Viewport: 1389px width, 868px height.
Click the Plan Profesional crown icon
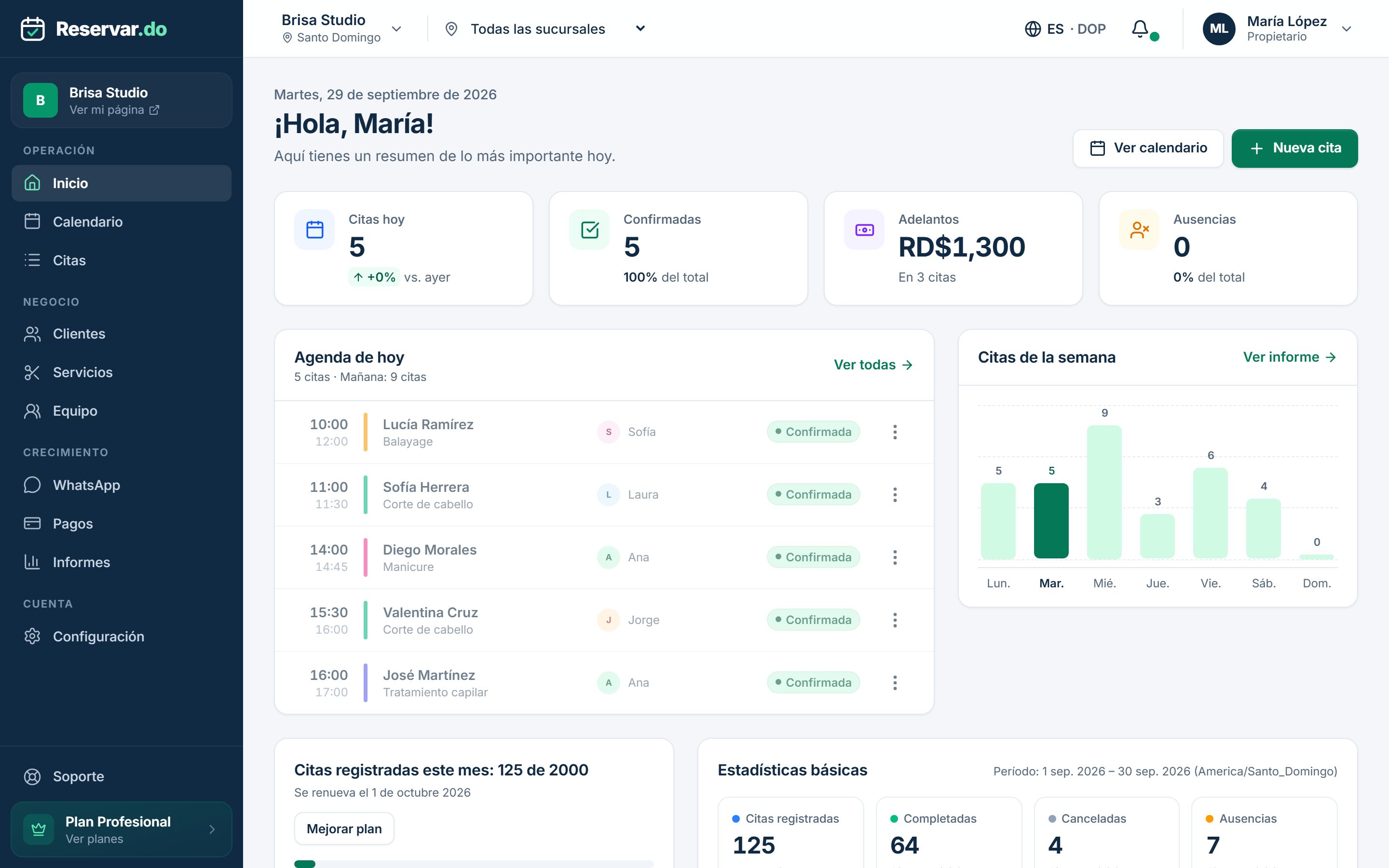point(39,829)
